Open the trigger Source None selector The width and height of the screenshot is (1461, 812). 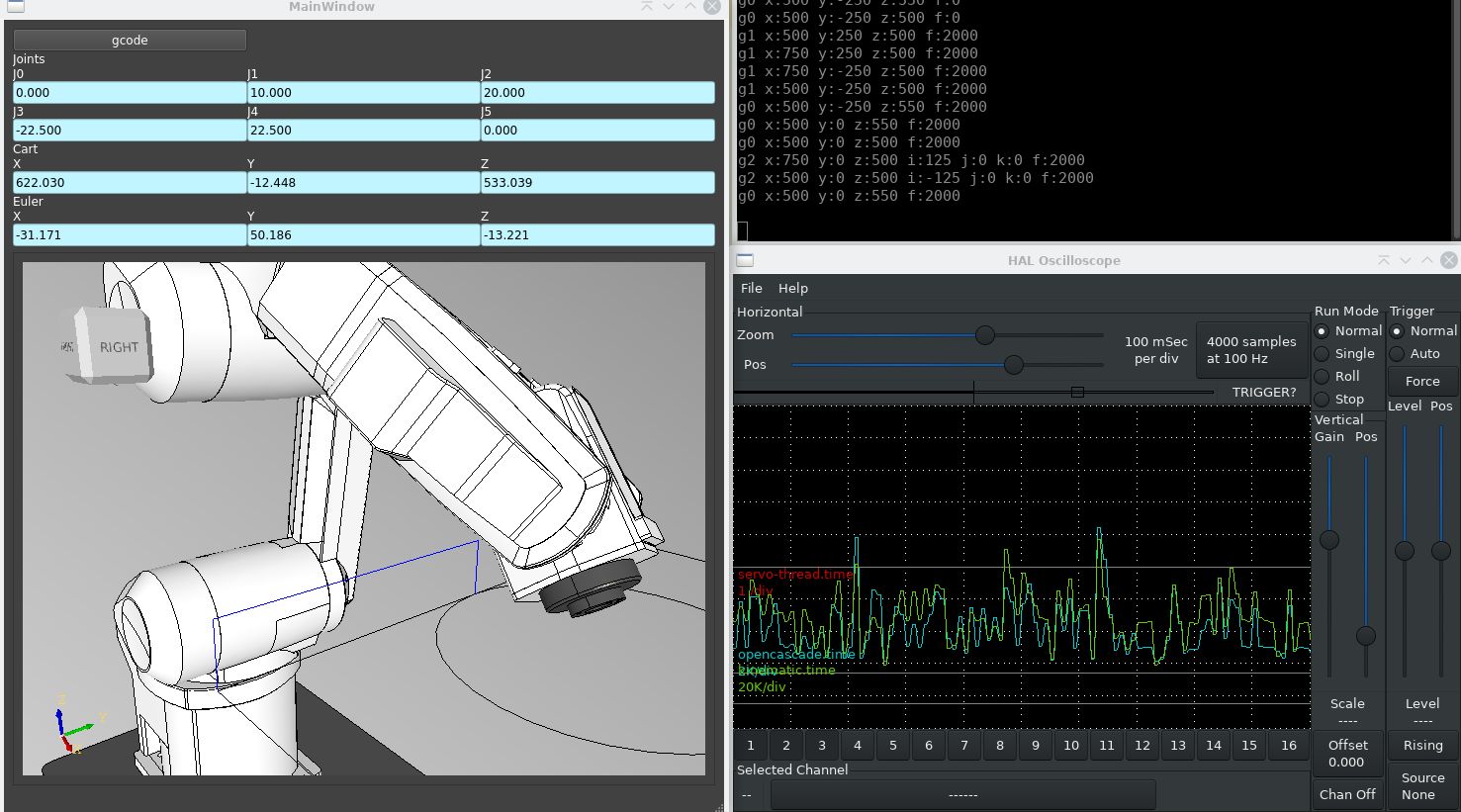click(1422, 786)
